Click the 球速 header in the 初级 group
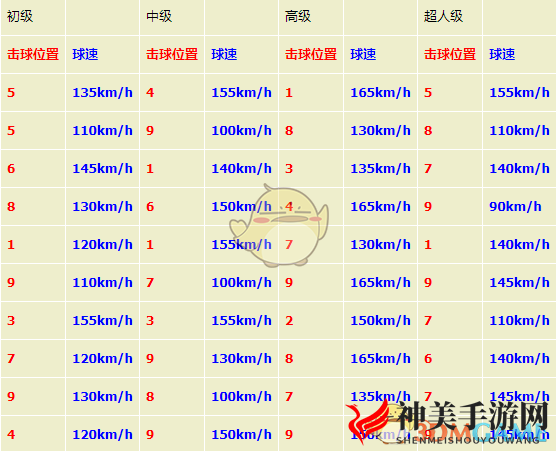This screenshot has height=451, width=558. (x=85, y=54)
